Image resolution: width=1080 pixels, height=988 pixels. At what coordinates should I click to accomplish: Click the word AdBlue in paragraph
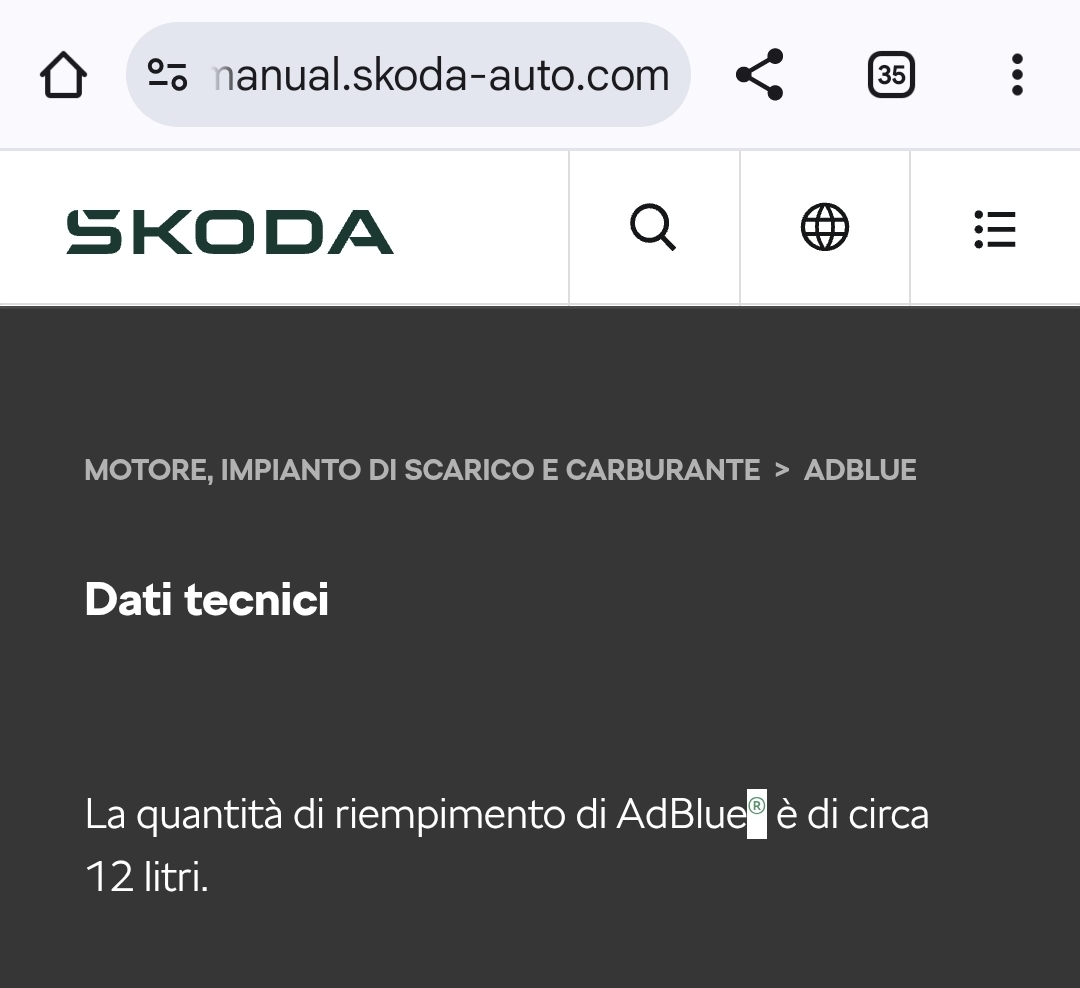tap(682, 814)
